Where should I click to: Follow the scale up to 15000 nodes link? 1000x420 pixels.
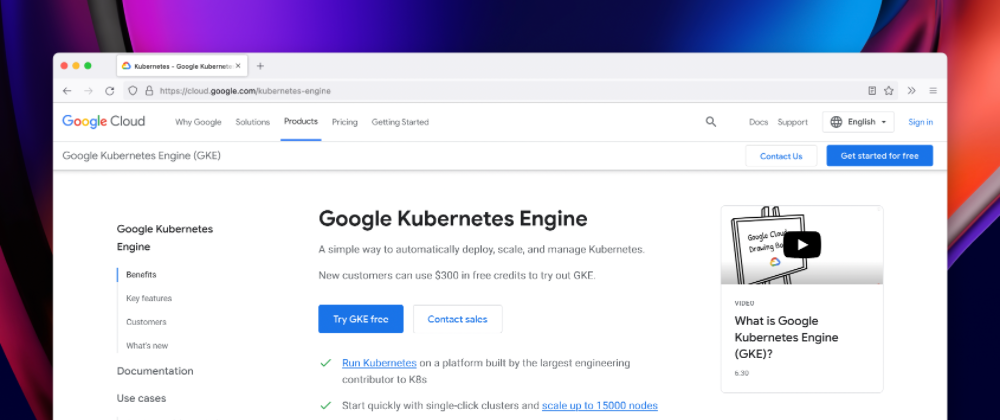coord(599,405)
